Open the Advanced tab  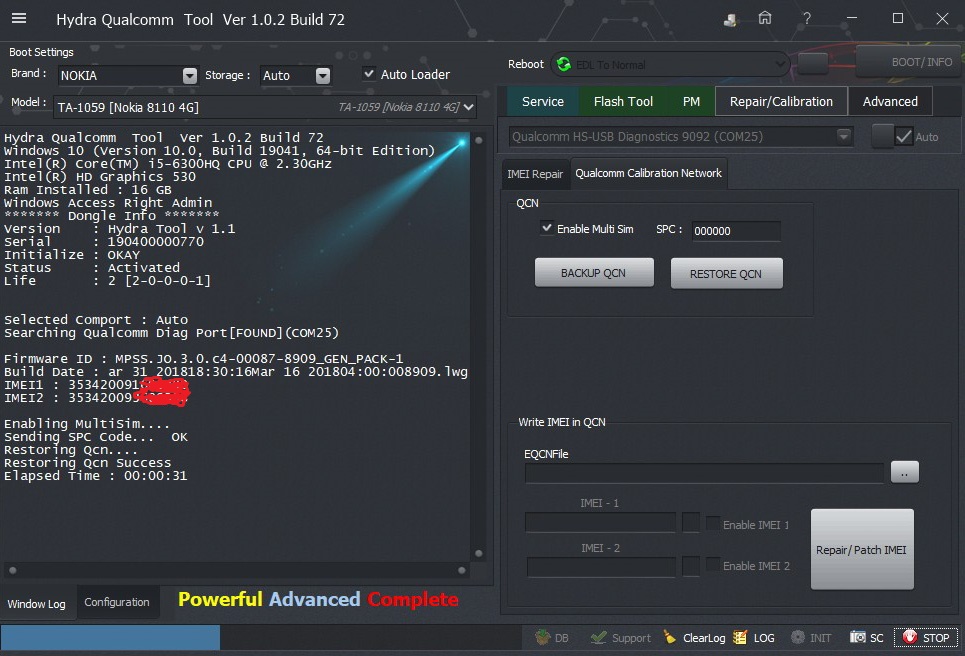(890, 102)
